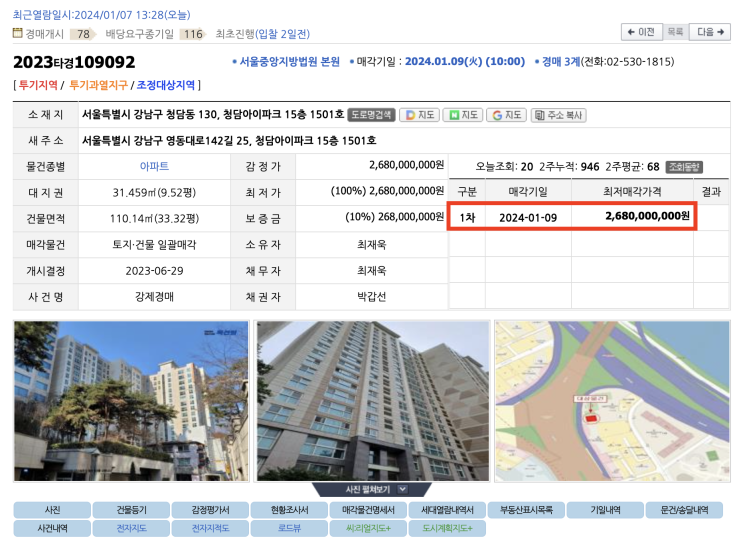Select the appraisal value 2,680,000,000원 in 감정가 row
Viewport: 743px width, 546px height.
[x=406, y=165]
